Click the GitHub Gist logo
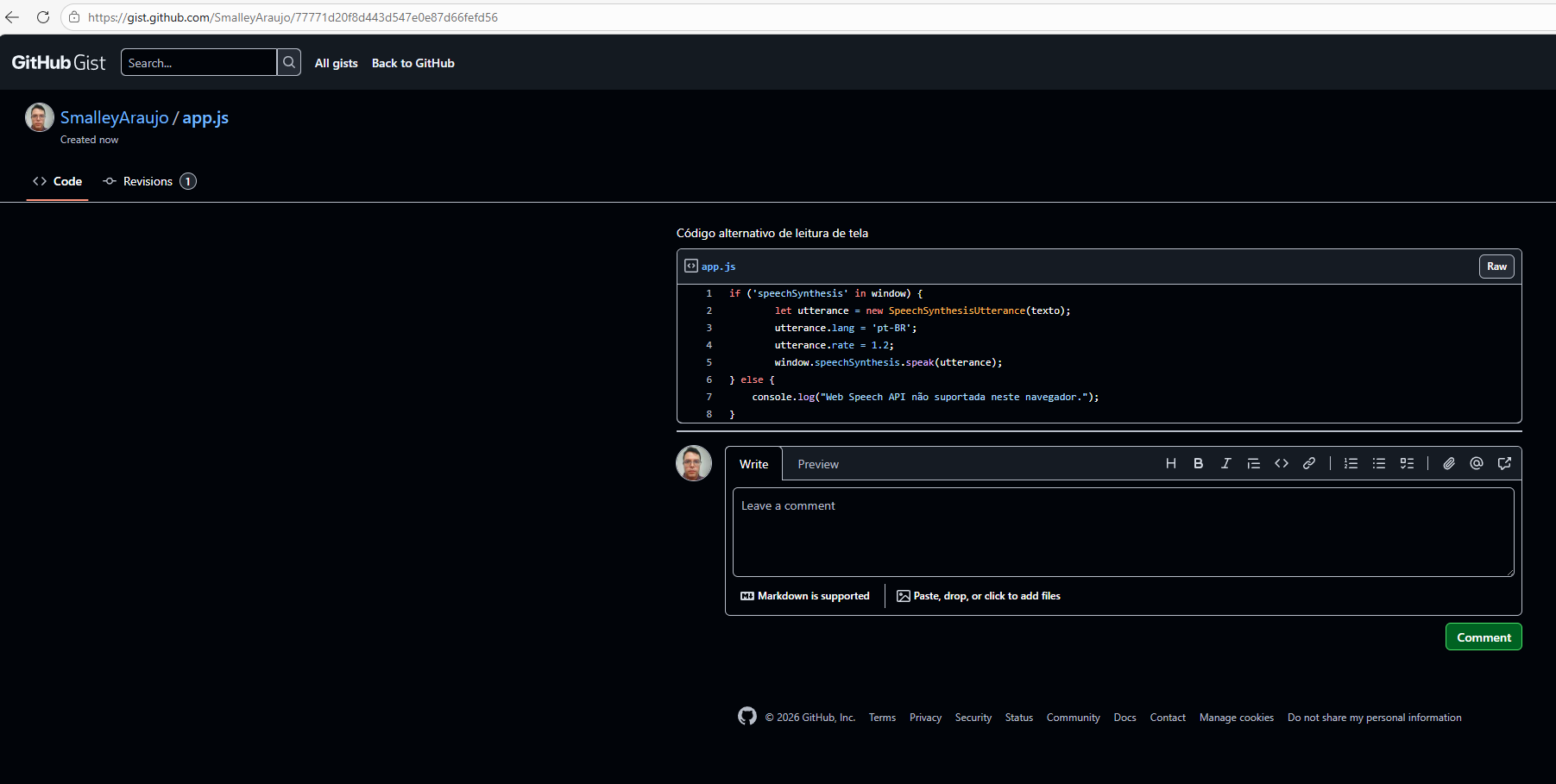Image resolution: width=1556 pixels, height=784 pixels. [59, 62]
